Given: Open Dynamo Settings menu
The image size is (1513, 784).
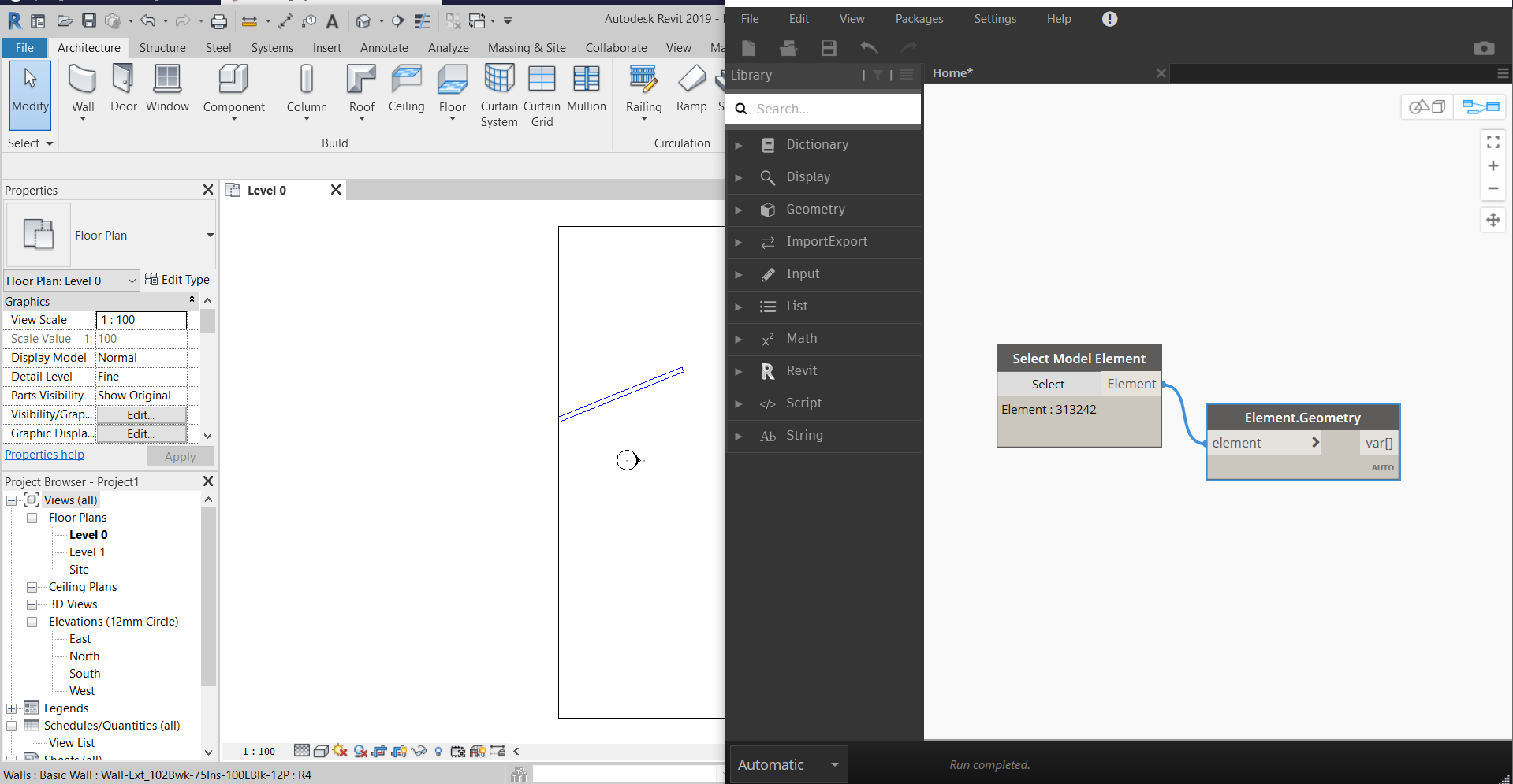Looking at the screenshot, I should [x=995, y=19].
